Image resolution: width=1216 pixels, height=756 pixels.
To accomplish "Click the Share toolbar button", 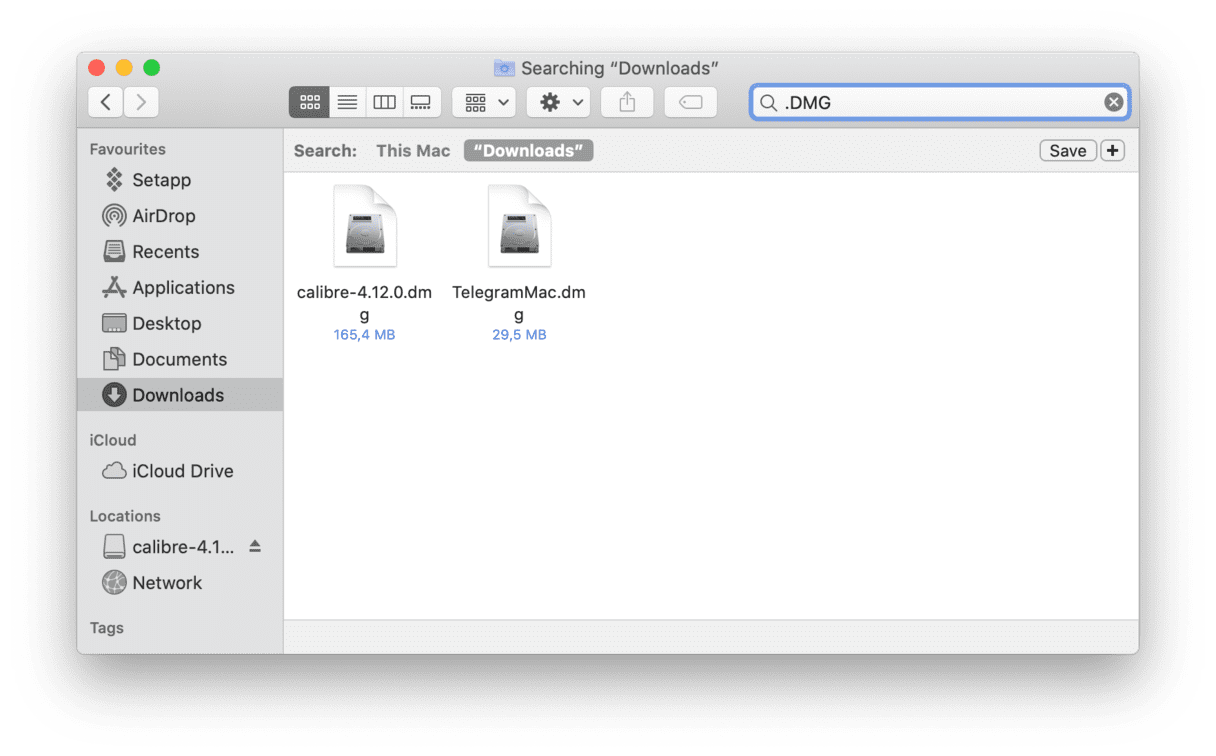I will coord(627,102).
